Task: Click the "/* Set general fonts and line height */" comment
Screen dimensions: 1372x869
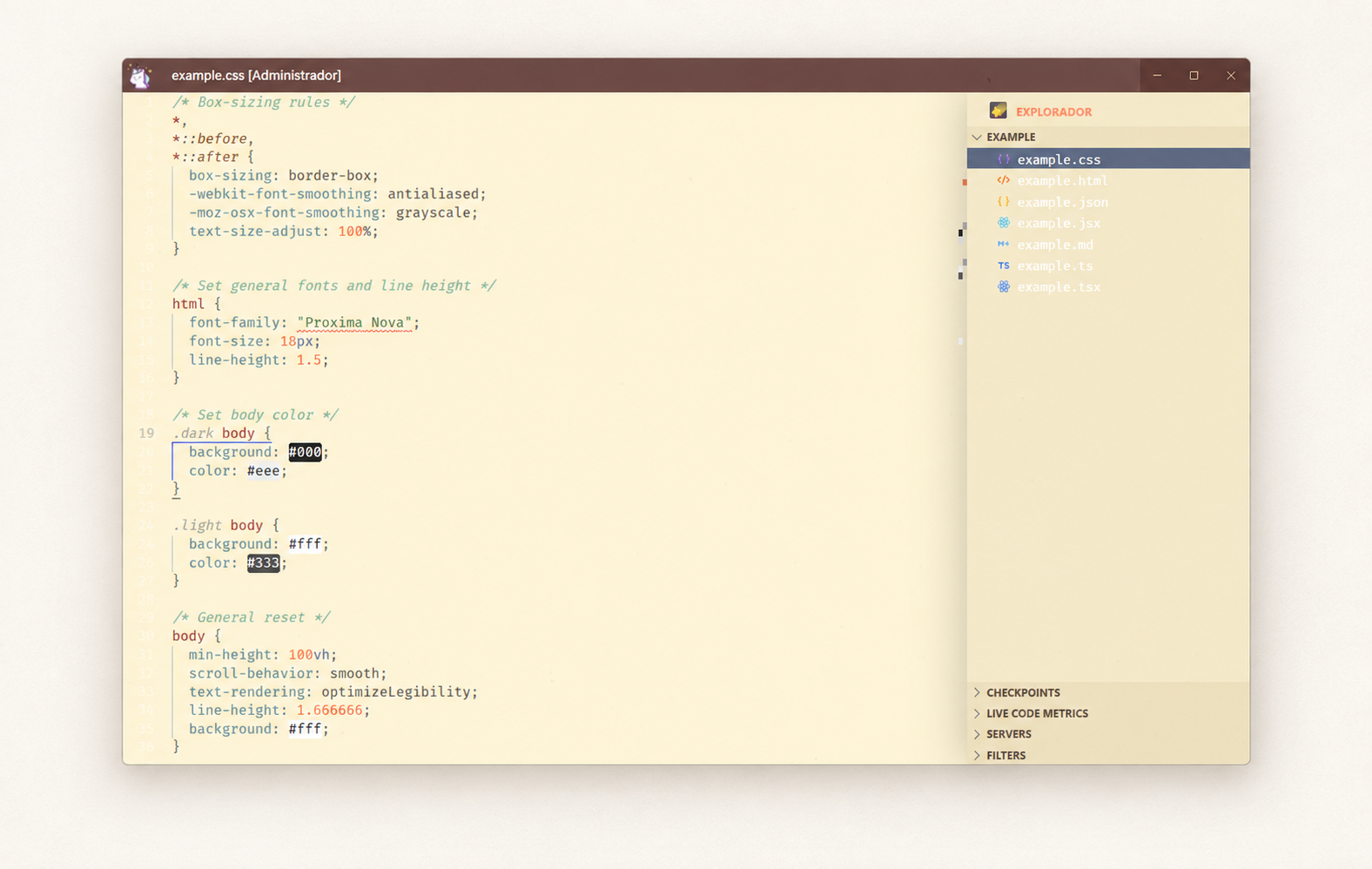Action: [333, 286]
